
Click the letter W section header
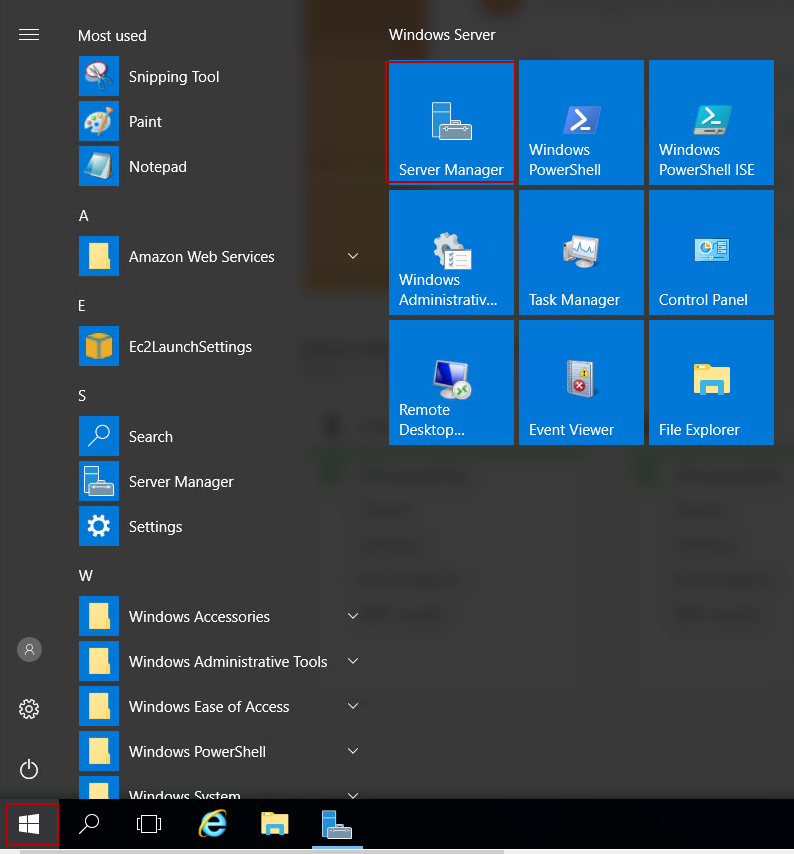pyautogui.click(x=85, y=576)
